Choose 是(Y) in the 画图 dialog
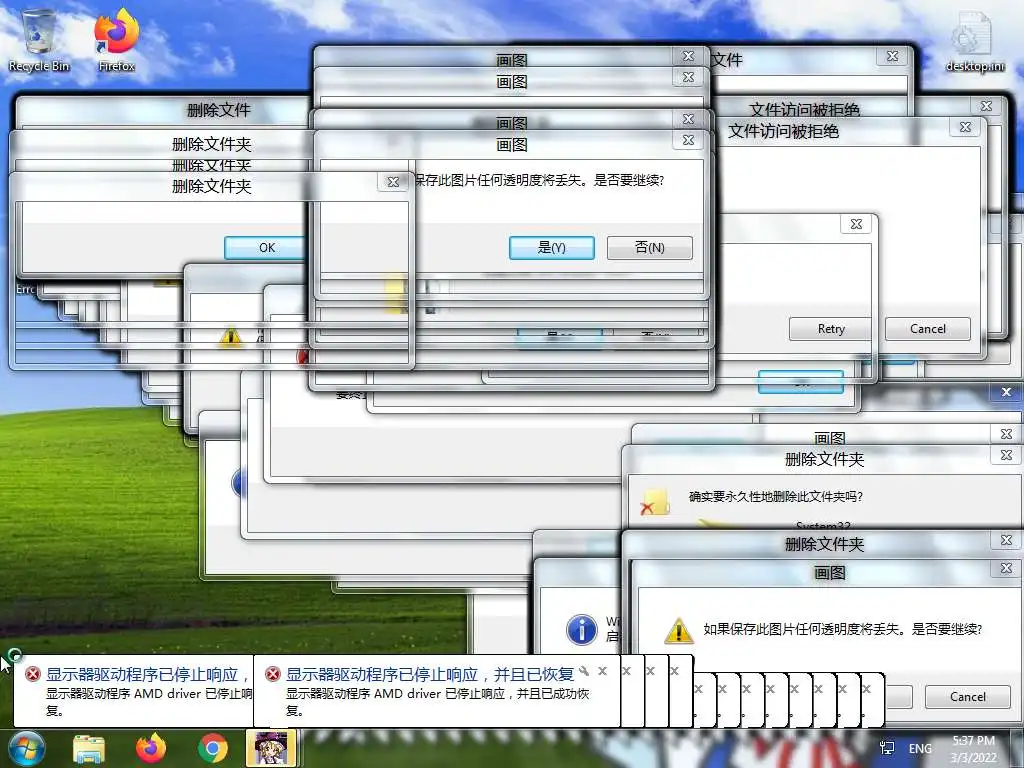 coord(552,248)
